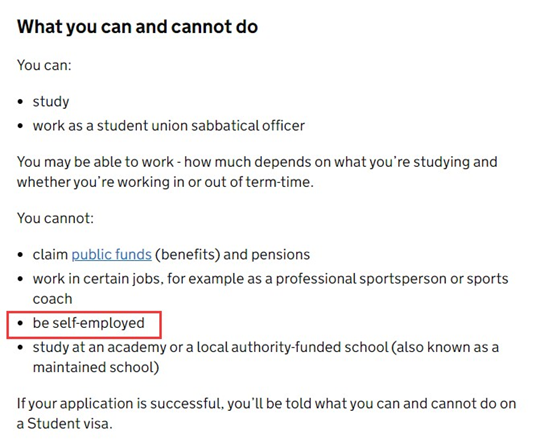Click the "study" bullet item text
Screen dimensions: 544x447
tap(51, 102)
